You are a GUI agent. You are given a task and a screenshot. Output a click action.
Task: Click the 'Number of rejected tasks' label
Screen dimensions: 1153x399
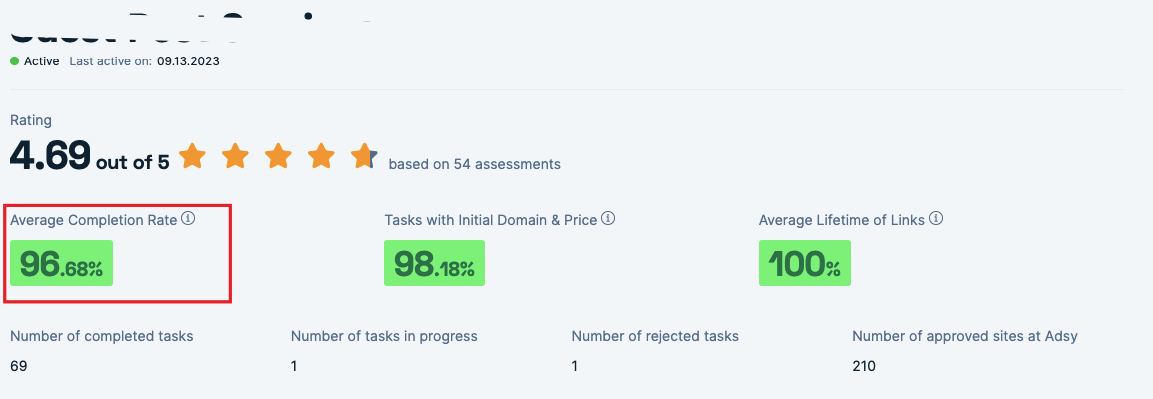click(655, 337)
